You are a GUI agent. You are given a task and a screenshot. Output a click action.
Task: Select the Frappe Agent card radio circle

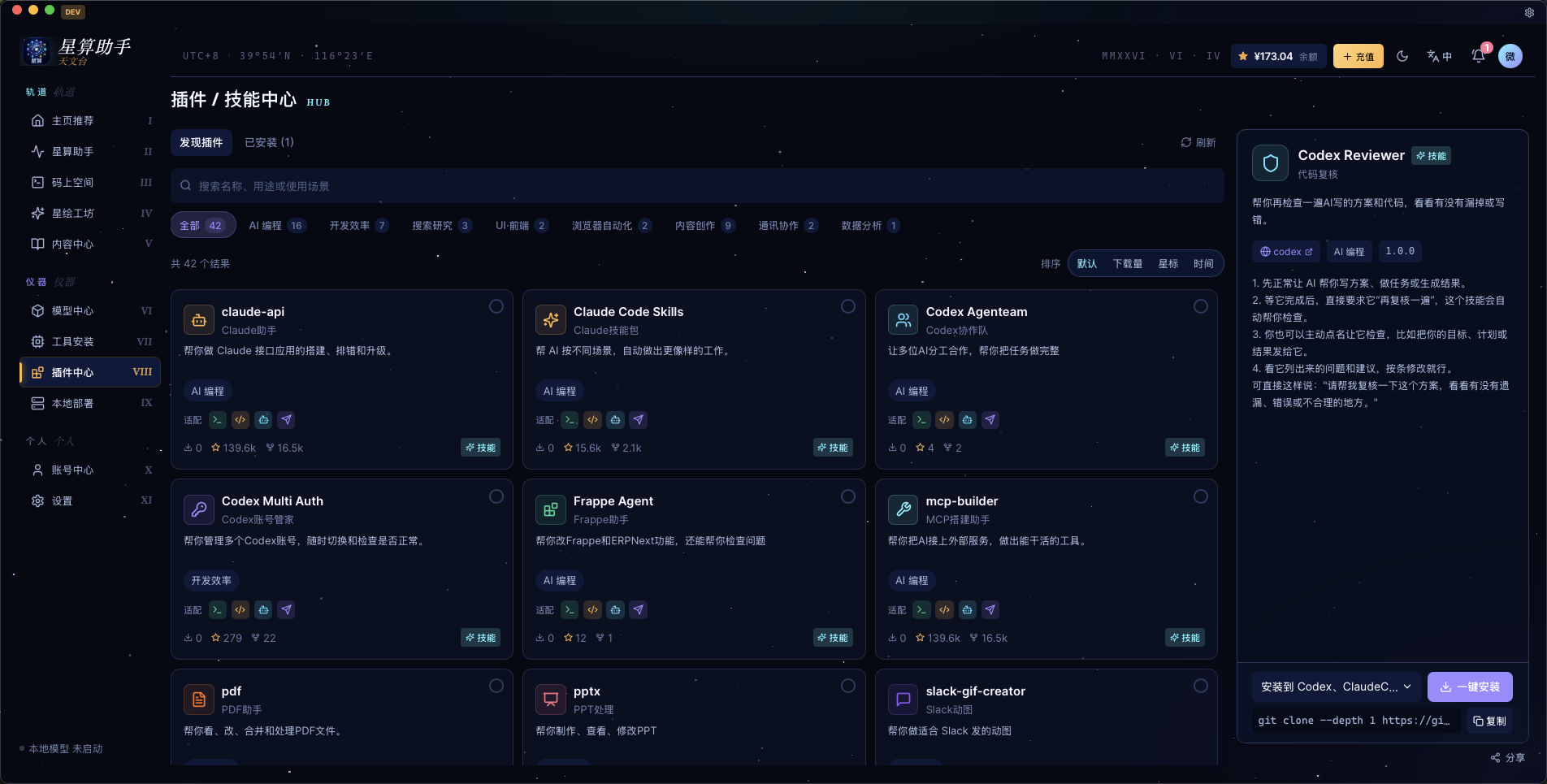[x=848, y=496]
